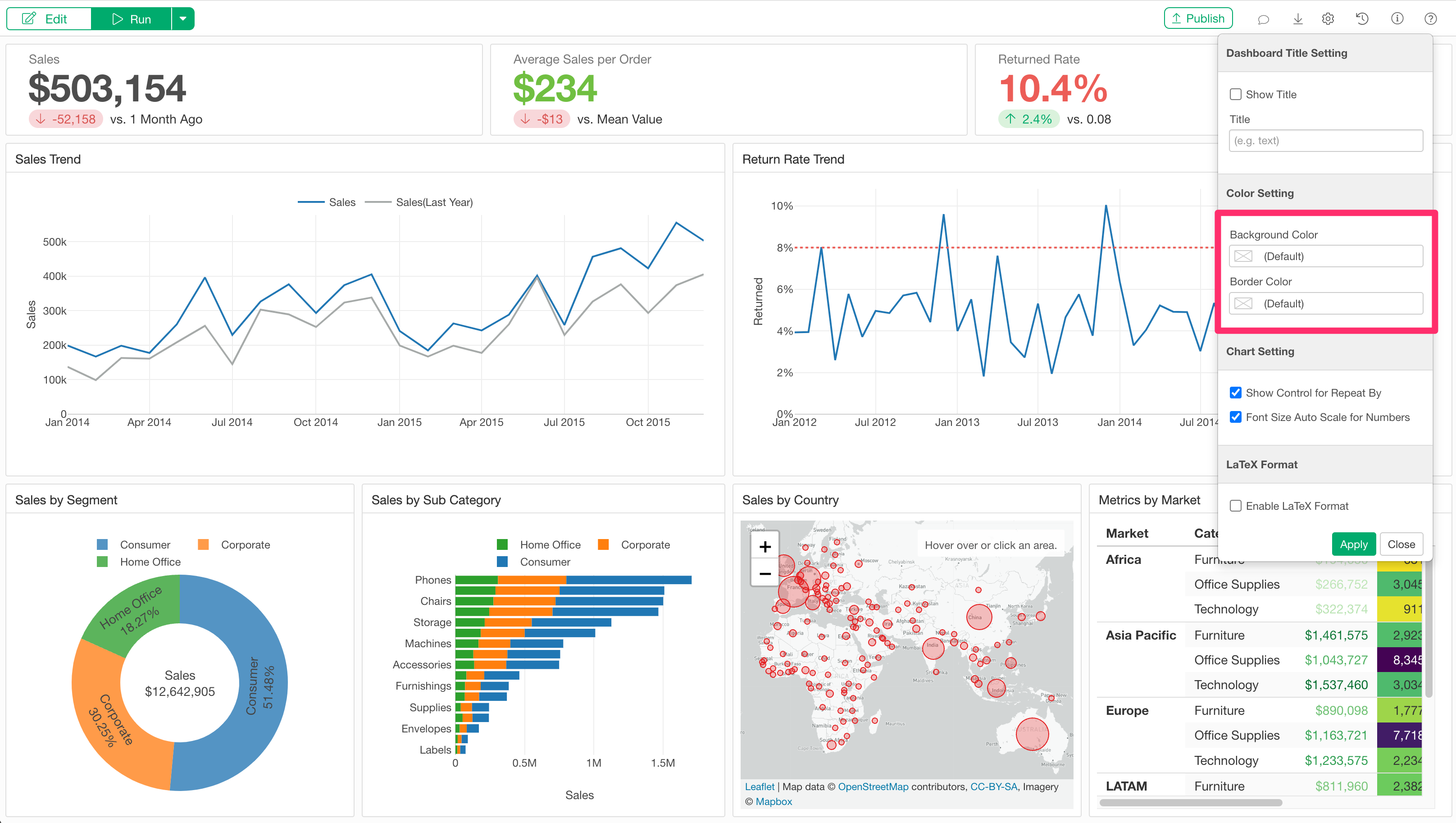Click the comment speech bubble icon

1263,19
